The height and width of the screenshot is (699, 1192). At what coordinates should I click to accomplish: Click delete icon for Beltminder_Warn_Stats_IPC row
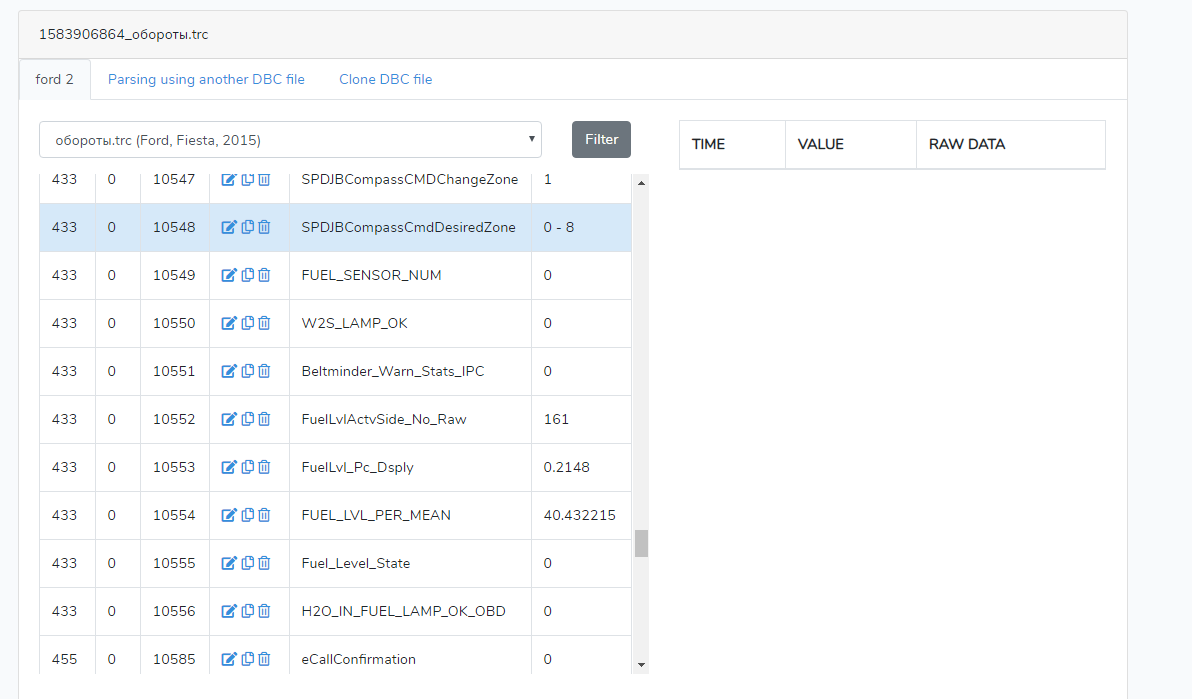(x=264, y=371)
